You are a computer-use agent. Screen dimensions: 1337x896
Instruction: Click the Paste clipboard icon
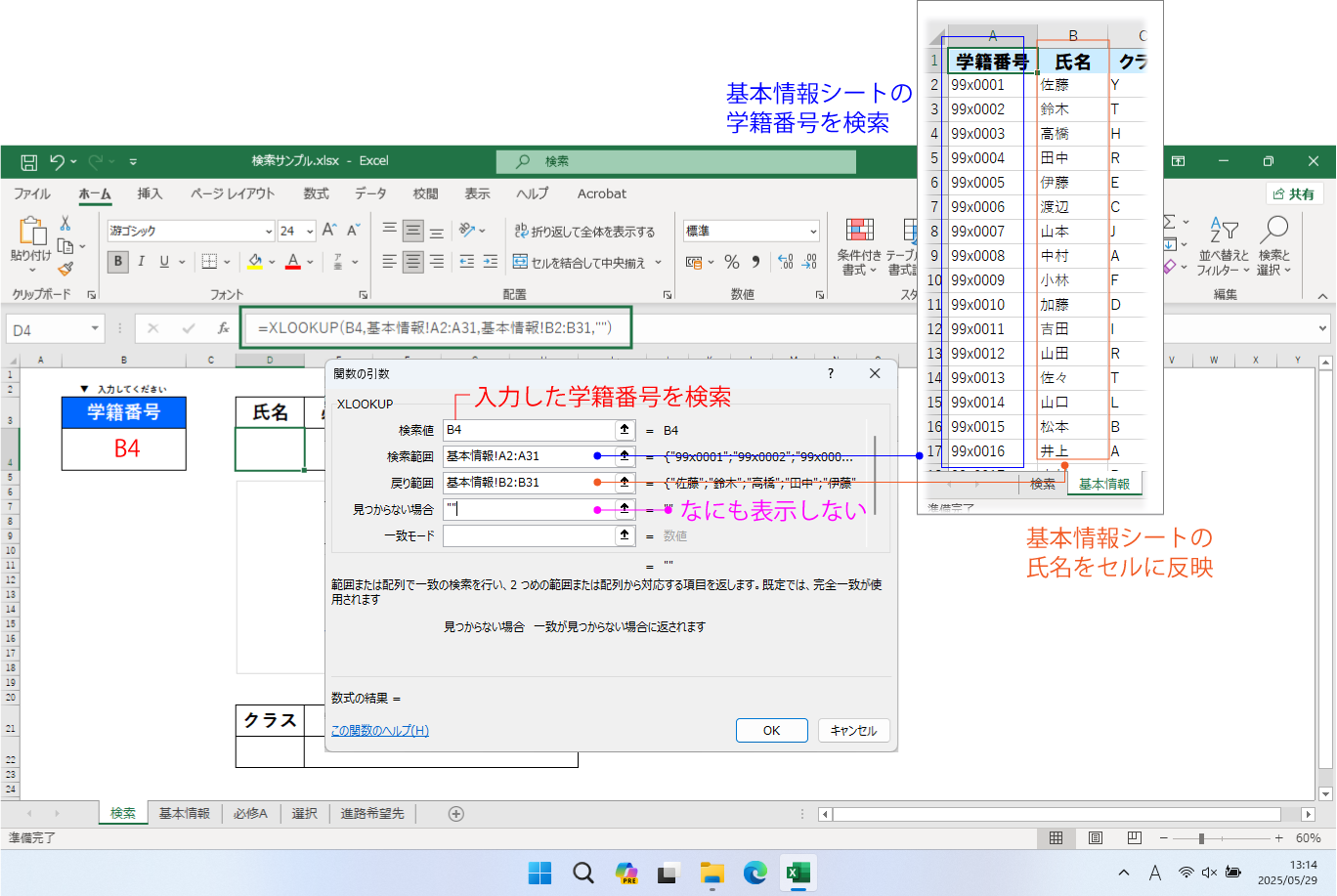pyautogui.click(x=31, y=232)
